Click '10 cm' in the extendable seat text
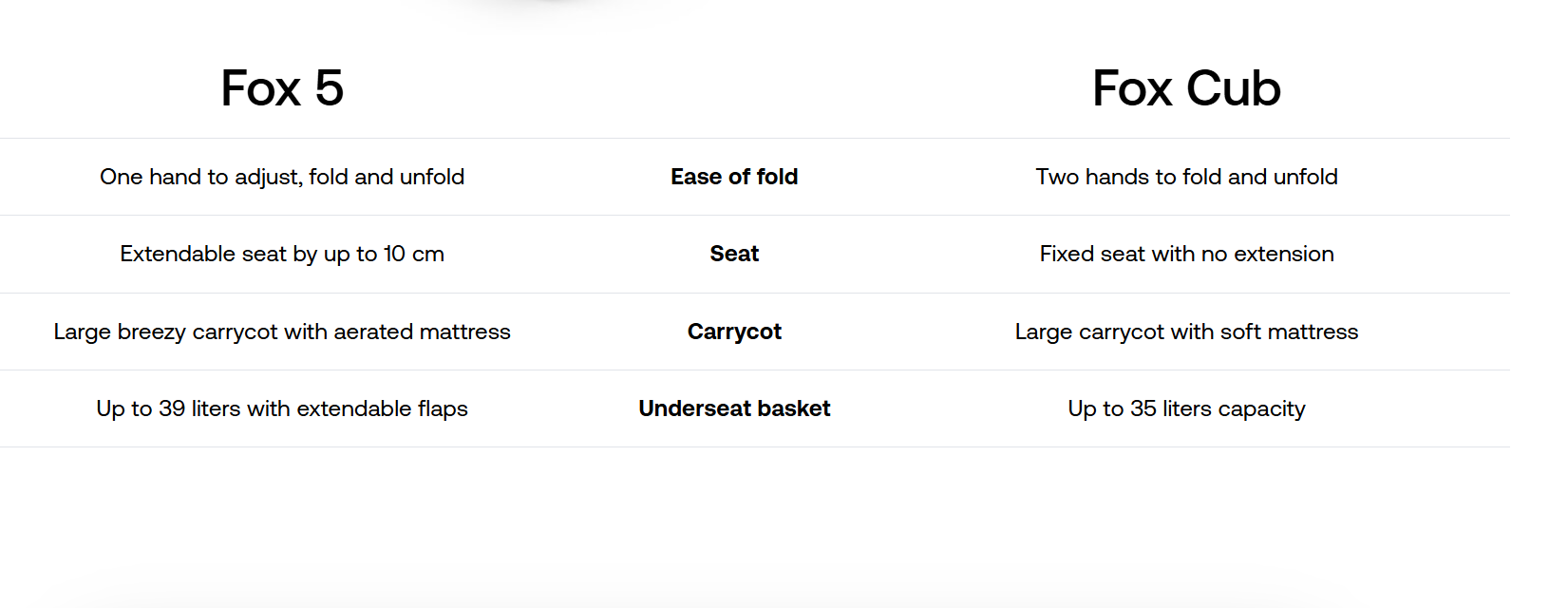 (414, 254)
